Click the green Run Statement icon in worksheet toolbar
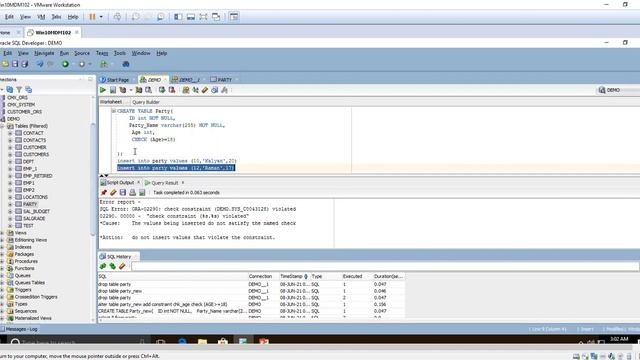640x360 pixels. click(103, 90)
